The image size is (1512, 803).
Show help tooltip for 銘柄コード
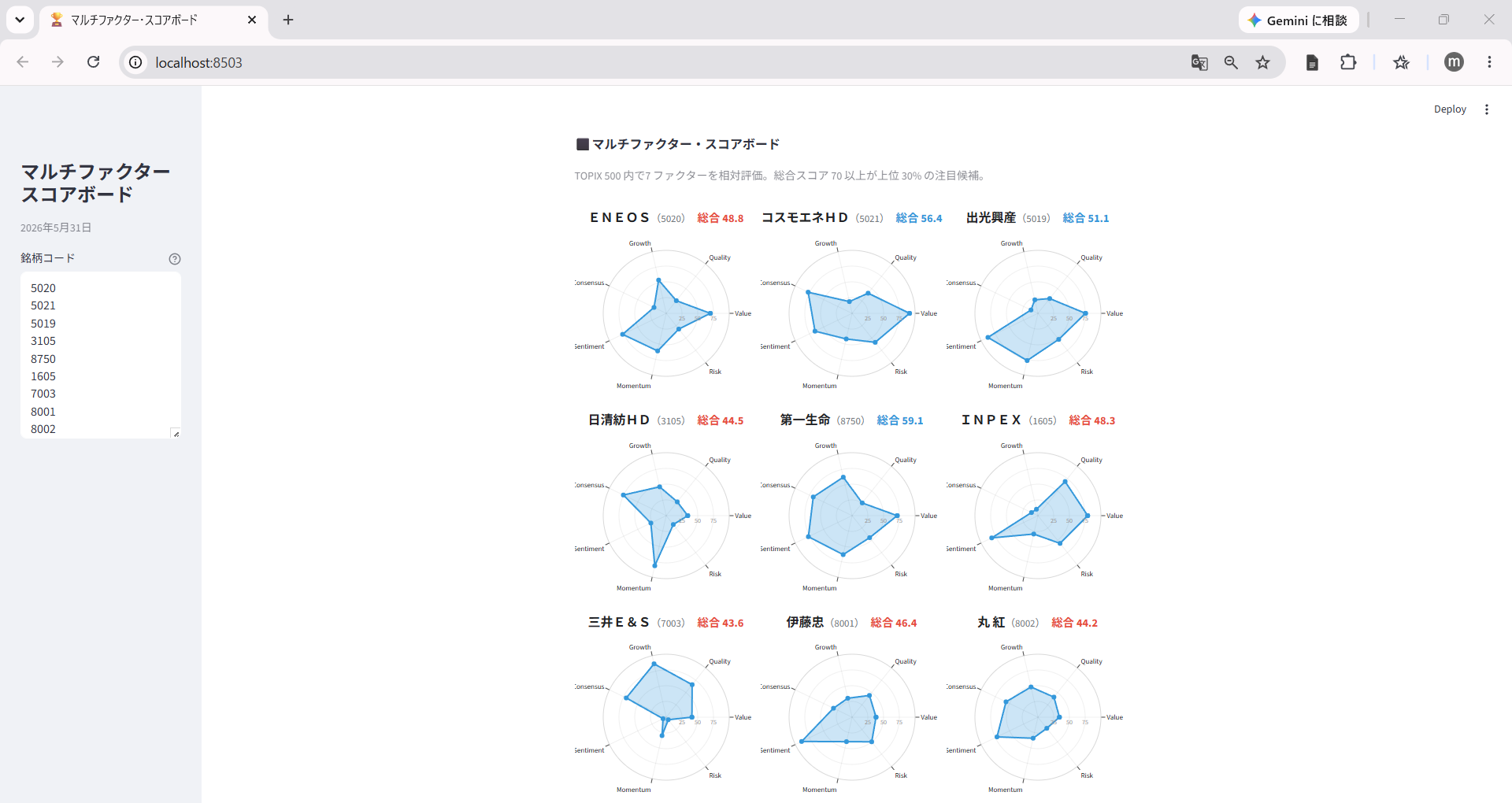pyautogui.click(x=175, y=259)
